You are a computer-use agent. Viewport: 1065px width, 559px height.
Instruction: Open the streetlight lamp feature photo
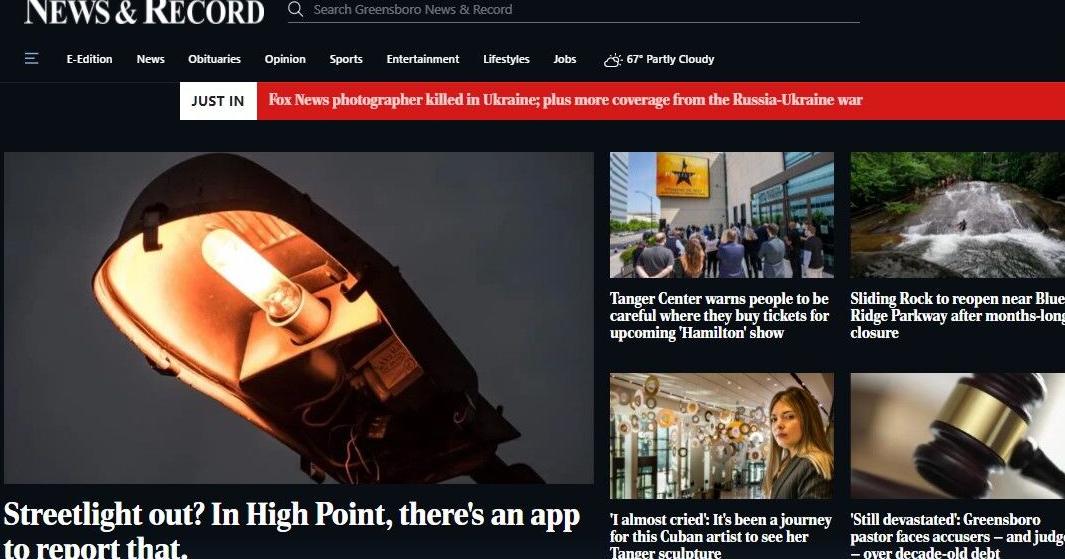tap(299, 317)
